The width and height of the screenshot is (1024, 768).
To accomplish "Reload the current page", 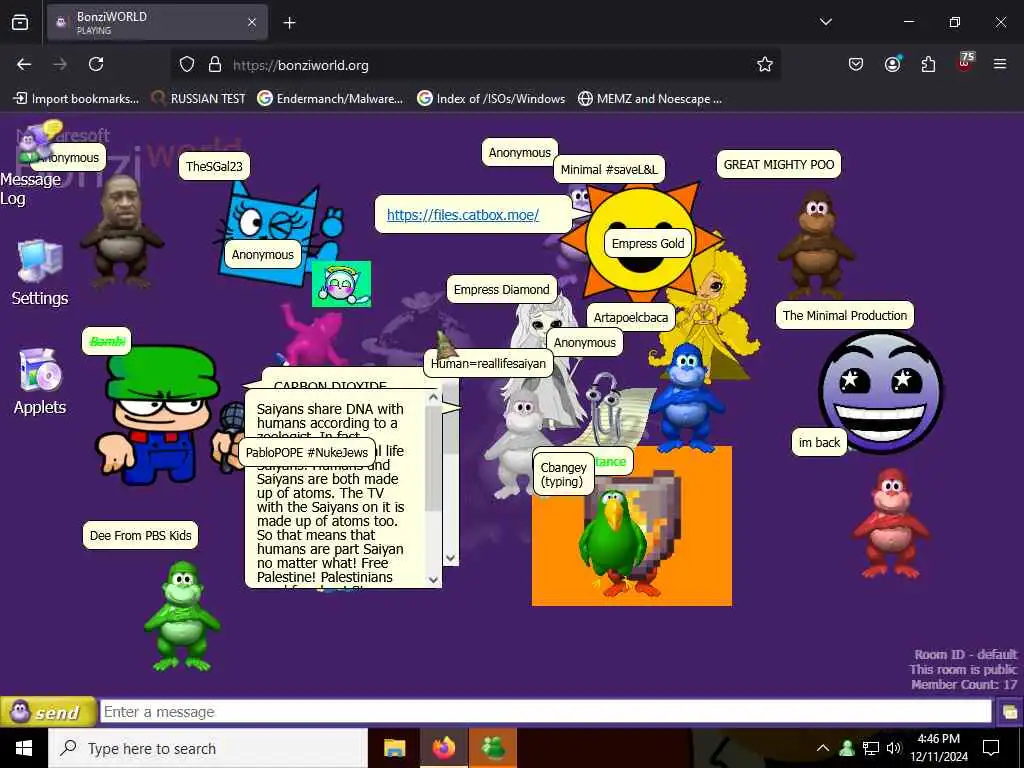I will coord(96,64).
